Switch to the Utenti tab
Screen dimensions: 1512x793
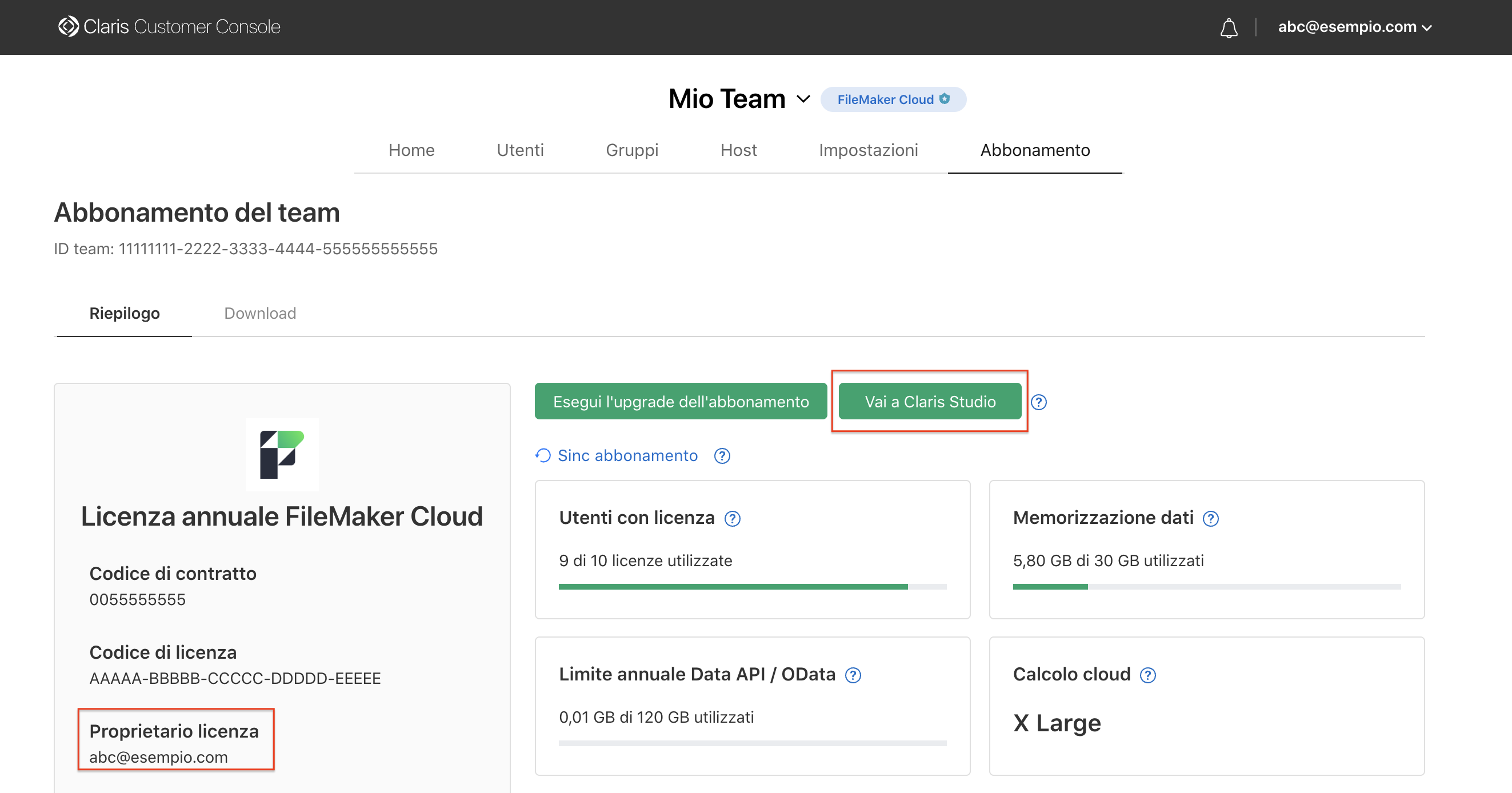519,150
